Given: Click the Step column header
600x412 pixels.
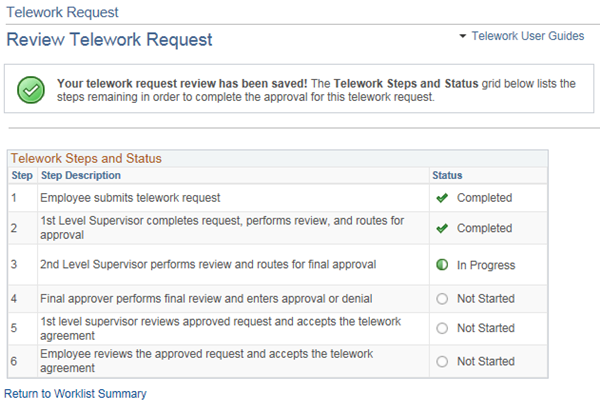Looking at the screenshot, I should click(x=22, y=175).
